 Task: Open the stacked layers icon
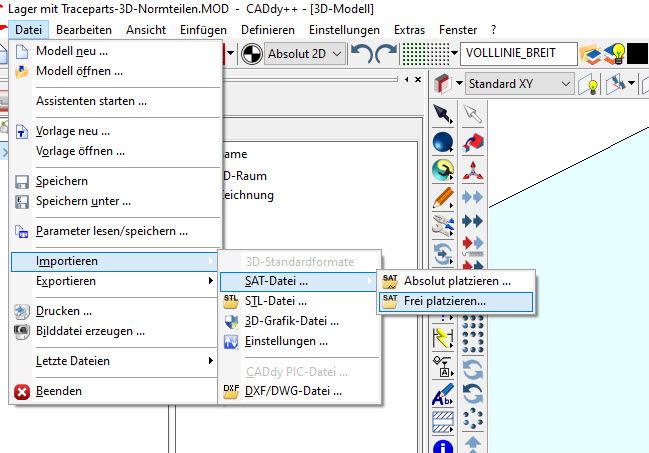pos(590,54)
